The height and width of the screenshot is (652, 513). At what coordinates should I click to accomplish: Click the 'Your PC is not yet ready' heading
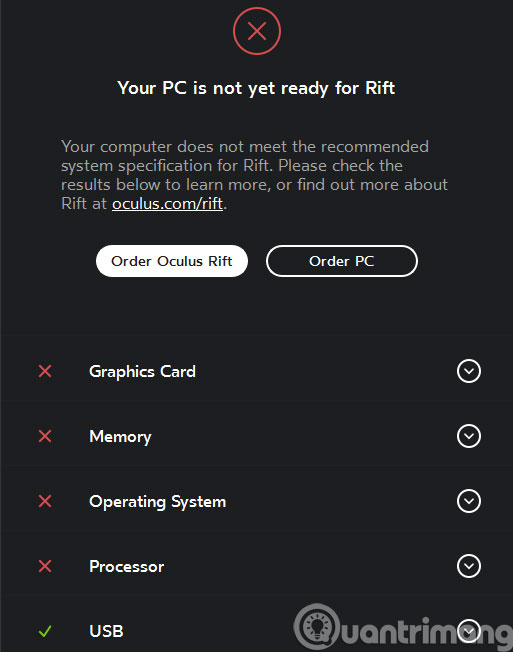point(256,88)
